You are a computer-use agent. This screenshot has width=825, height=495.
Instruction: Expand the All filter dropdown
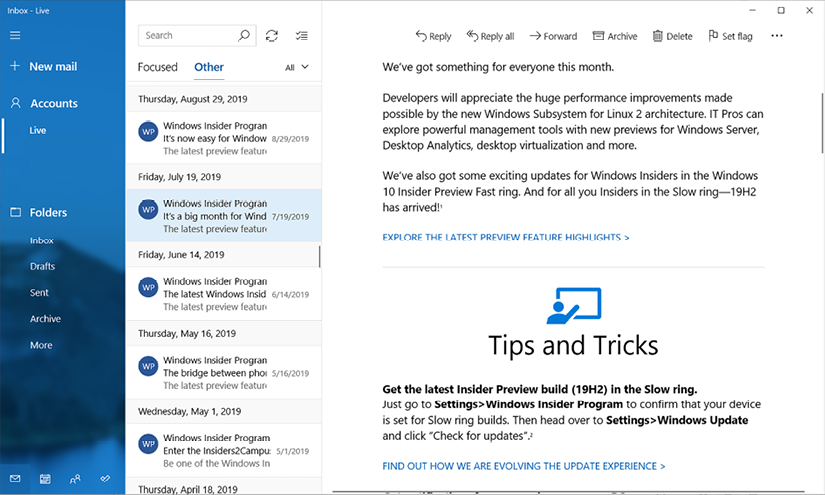coord(297,67)
